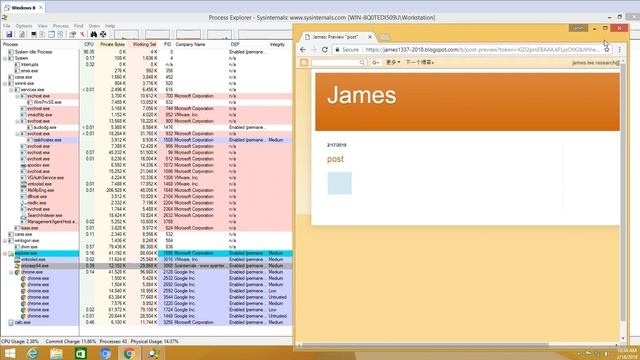
Task: Click the Commit Charge status bar text
Action: tap(70, 341)
